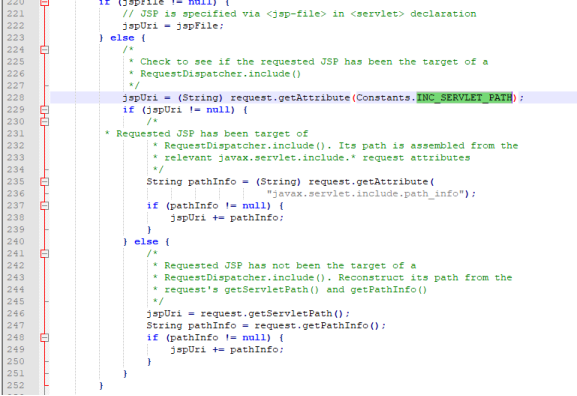The width and height of the screenshot is (577, 396).
Task: Click the comment 'RequestDispatcher.include()' on line 226
Action: [x=220, y=74]
